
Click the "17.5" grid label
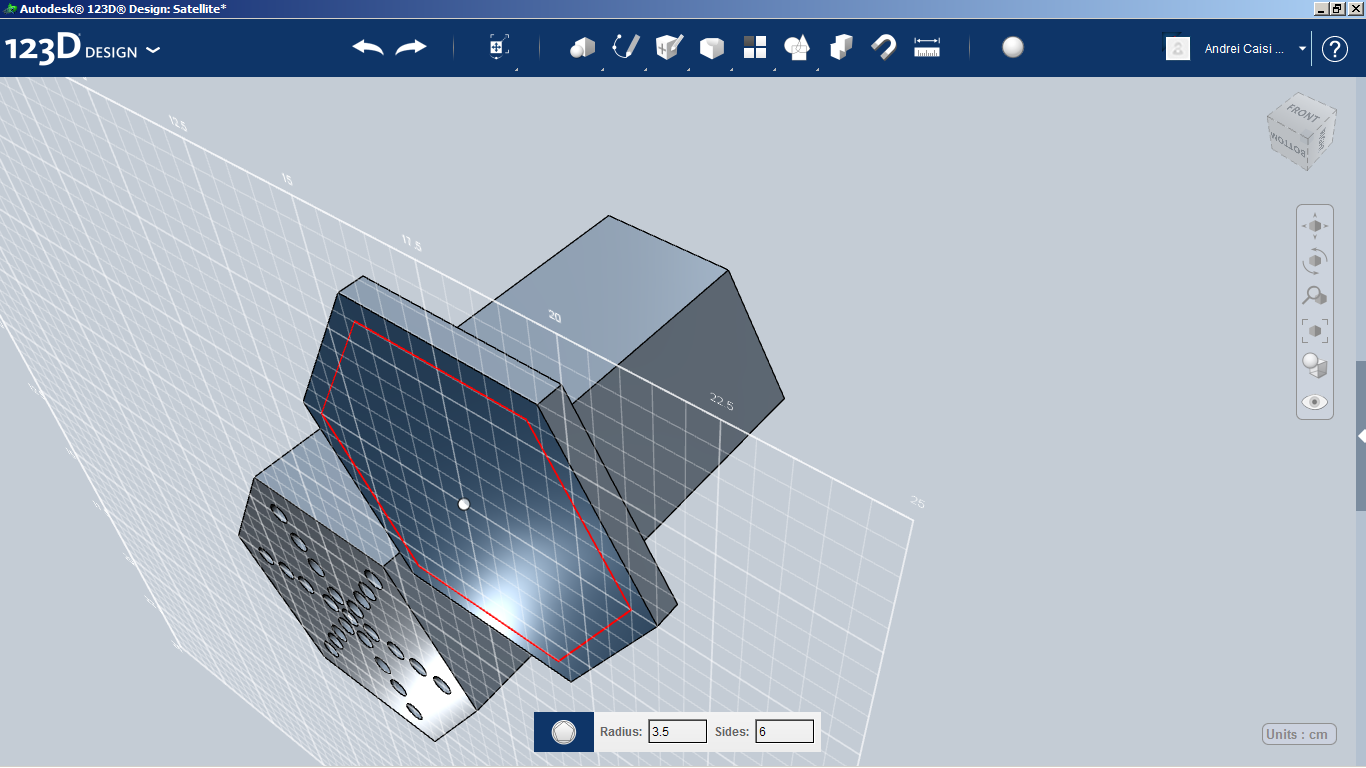coord(412,242)
